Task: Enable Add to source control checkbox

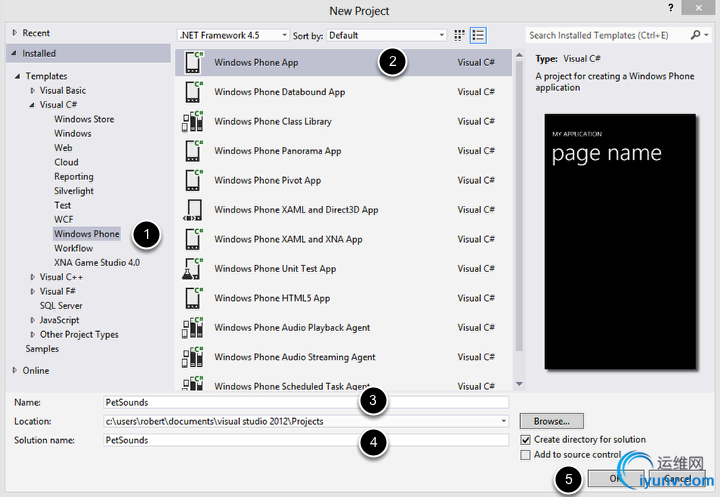Action: (525, 455)
